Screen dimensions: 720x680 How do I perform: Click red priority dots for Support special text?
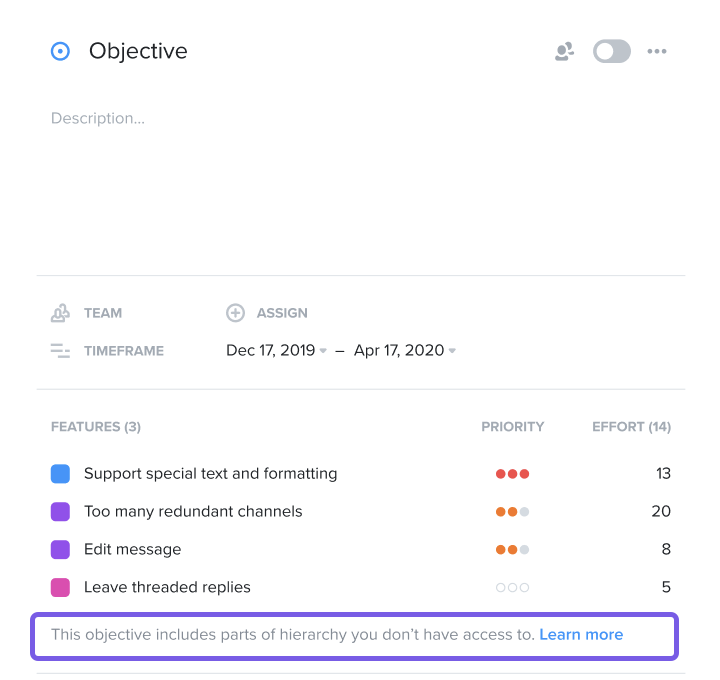pos(512,473)
